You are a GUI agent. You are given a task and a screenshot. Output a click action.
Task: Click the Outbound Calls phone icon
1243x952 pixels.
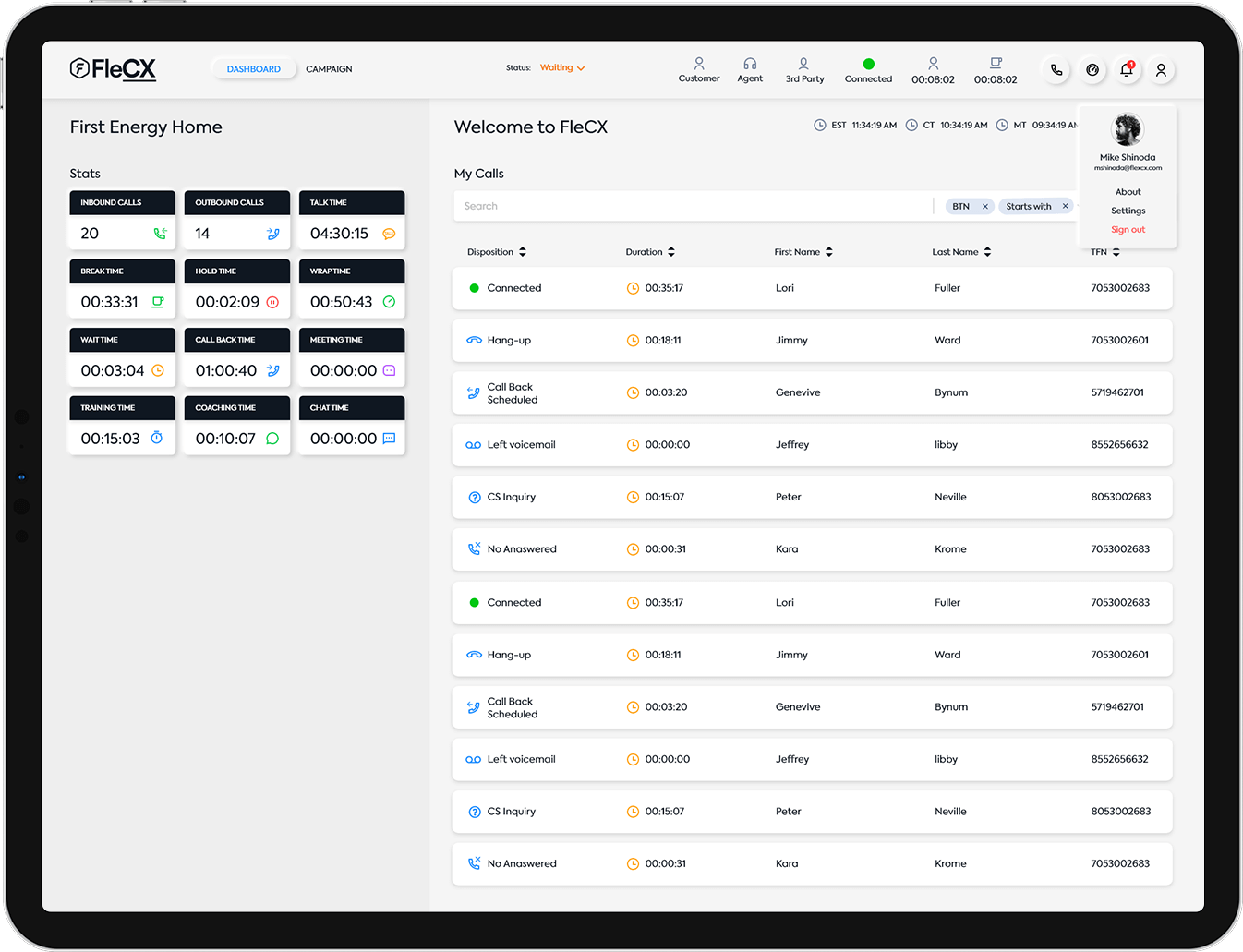[x=273, y=234]
